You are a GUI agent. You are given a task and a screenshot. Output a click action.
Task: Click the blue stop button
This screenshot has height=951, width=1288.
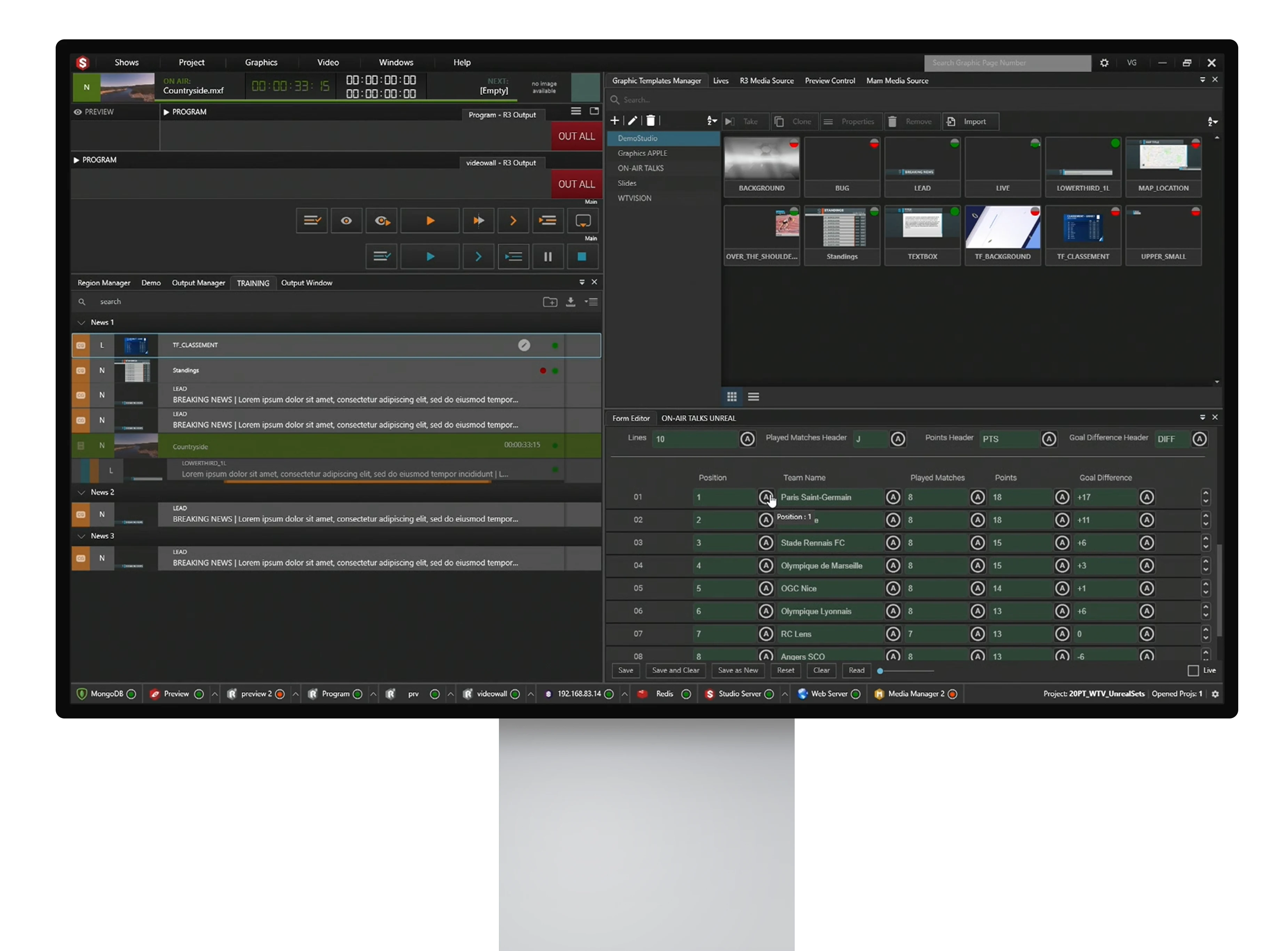coord(582,257)
